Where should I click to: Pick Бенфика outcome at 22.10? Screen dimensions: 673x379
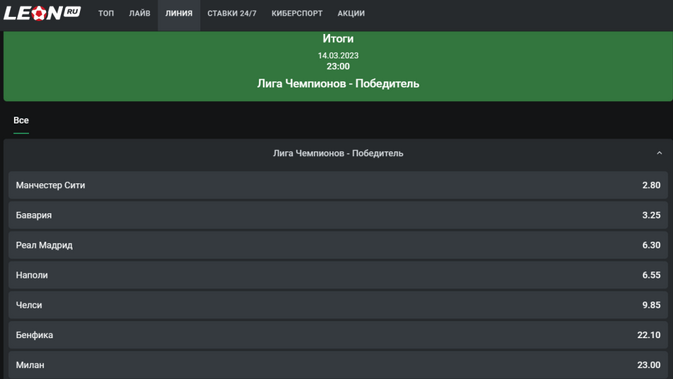338,335
